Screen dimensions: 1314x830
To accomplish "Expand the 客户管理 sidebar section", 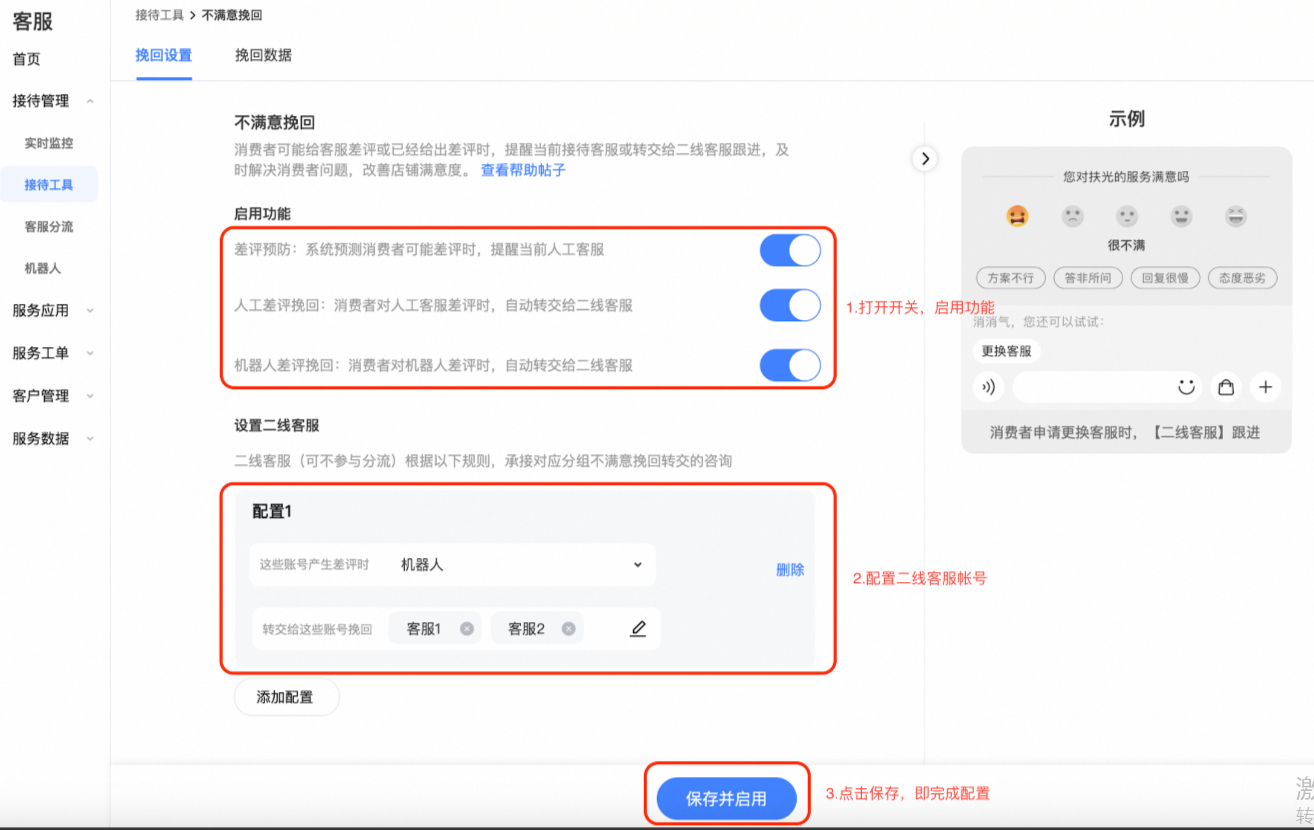I will pos(90,397).
